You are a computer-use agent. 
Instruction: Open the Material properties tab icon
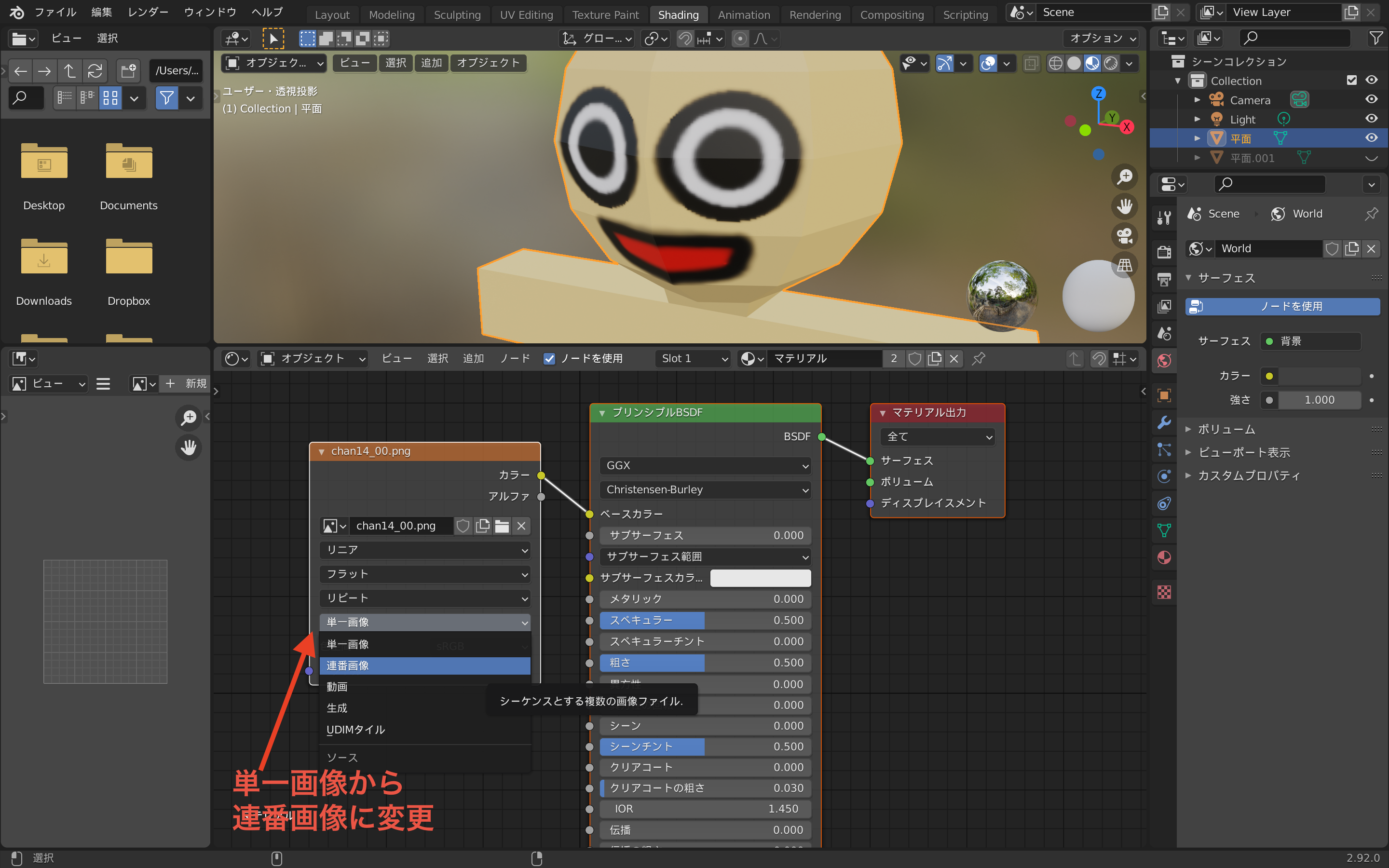(x=1164, y=557)
